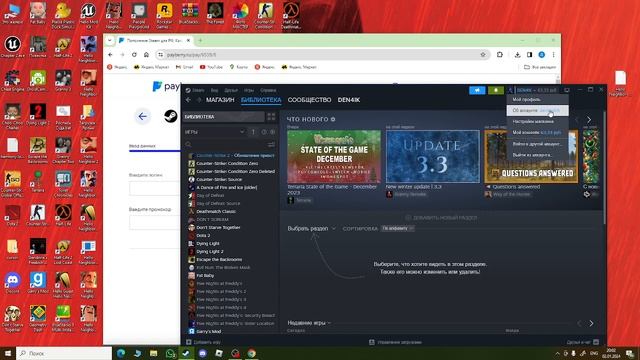Open Fat Baby desktop shortcut
This screenshot has width=640, height=360.
(38, 13)
